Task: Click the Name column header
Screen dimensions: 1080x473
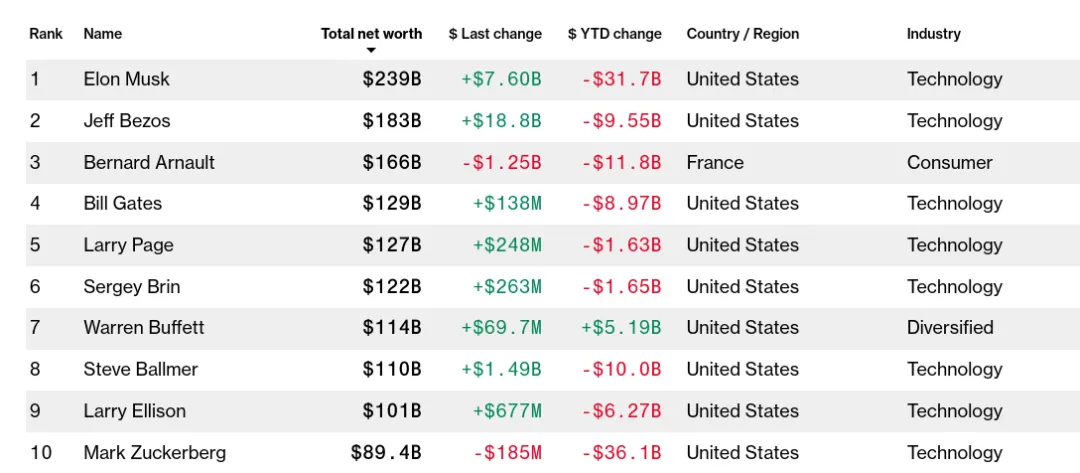Action: point(103,34)
